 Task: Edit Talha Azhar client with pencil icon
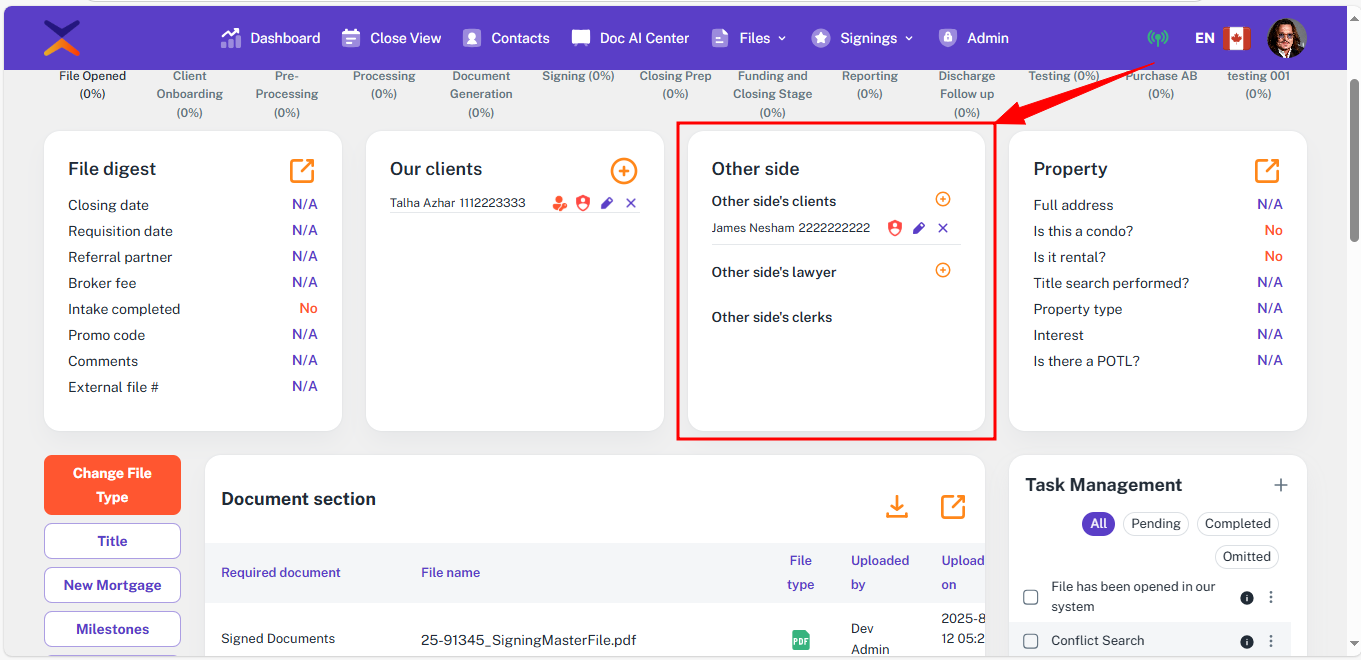tap(607, 203)
